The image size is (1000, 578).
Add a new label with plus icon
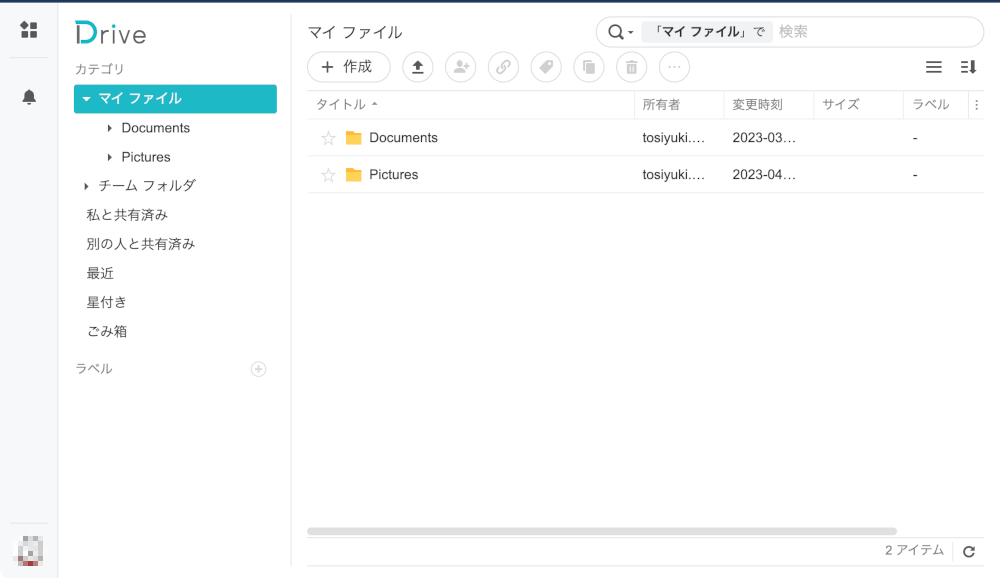[x=258, y=369]
